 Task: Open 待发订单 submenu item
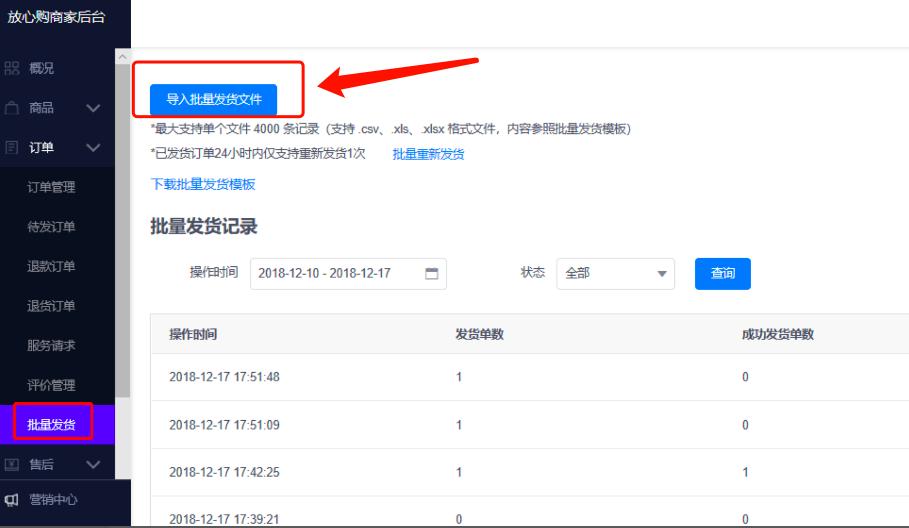[x=51, y=227]
